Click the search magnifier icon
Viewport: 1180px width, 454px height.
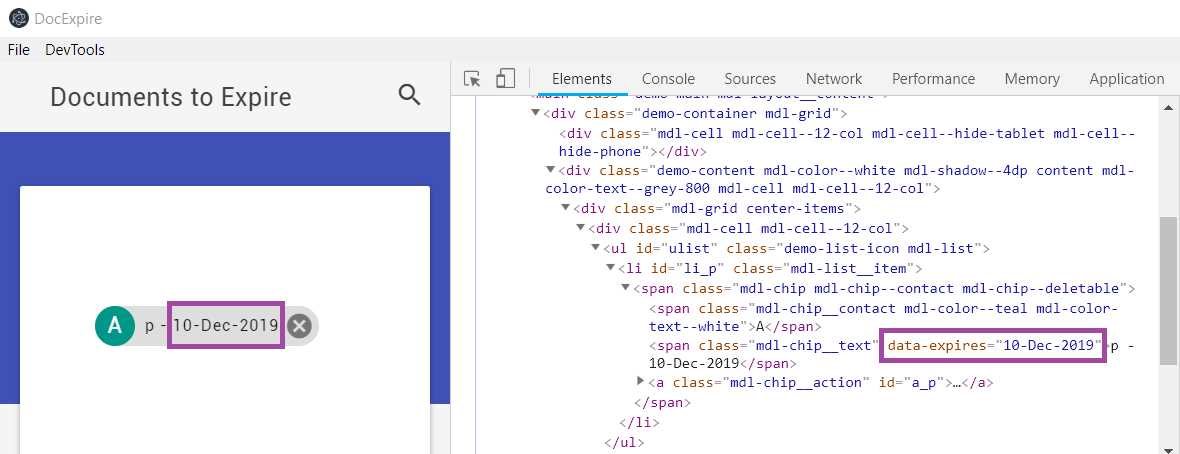tap(409, 96)
